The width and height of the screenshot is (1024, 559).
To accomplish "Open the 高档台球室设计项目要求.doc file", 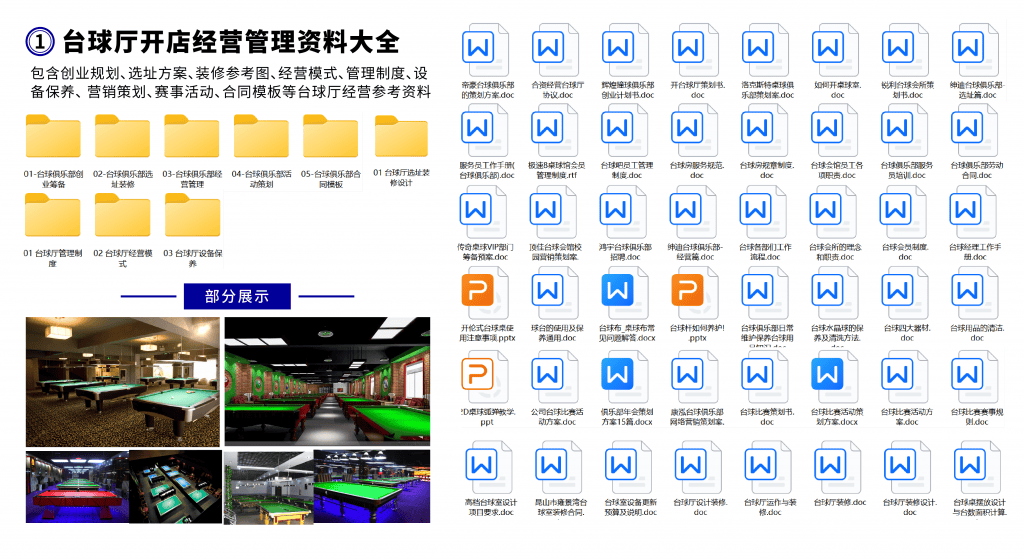I will (486, 465).
